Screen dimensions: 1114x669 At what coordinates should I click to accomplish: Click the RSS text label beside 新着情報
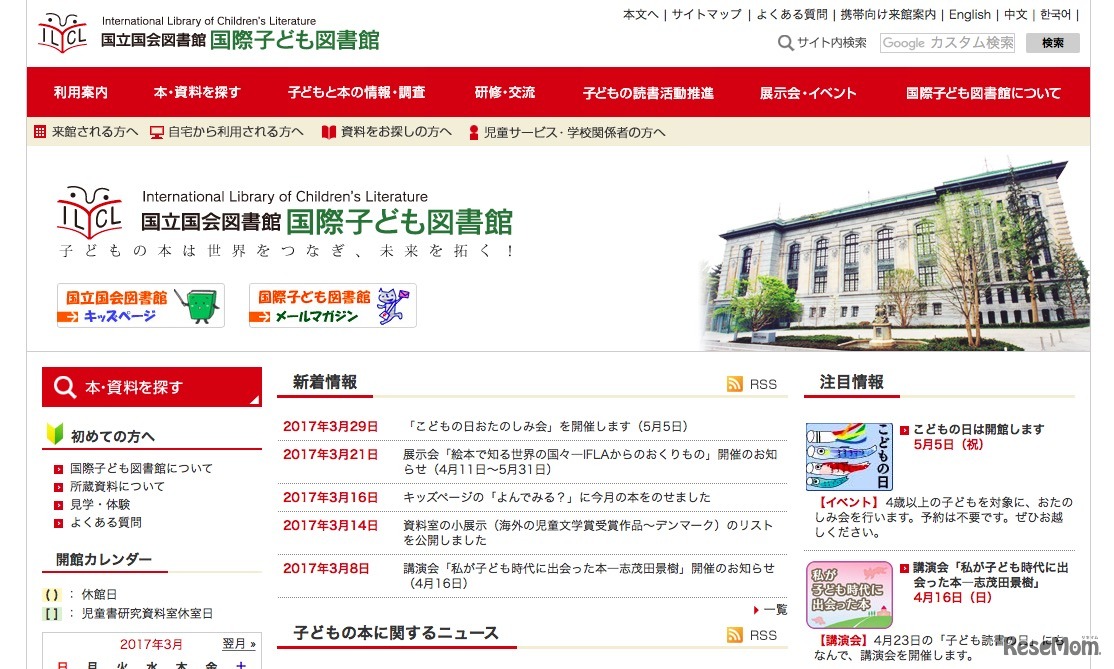coord(763,384)
